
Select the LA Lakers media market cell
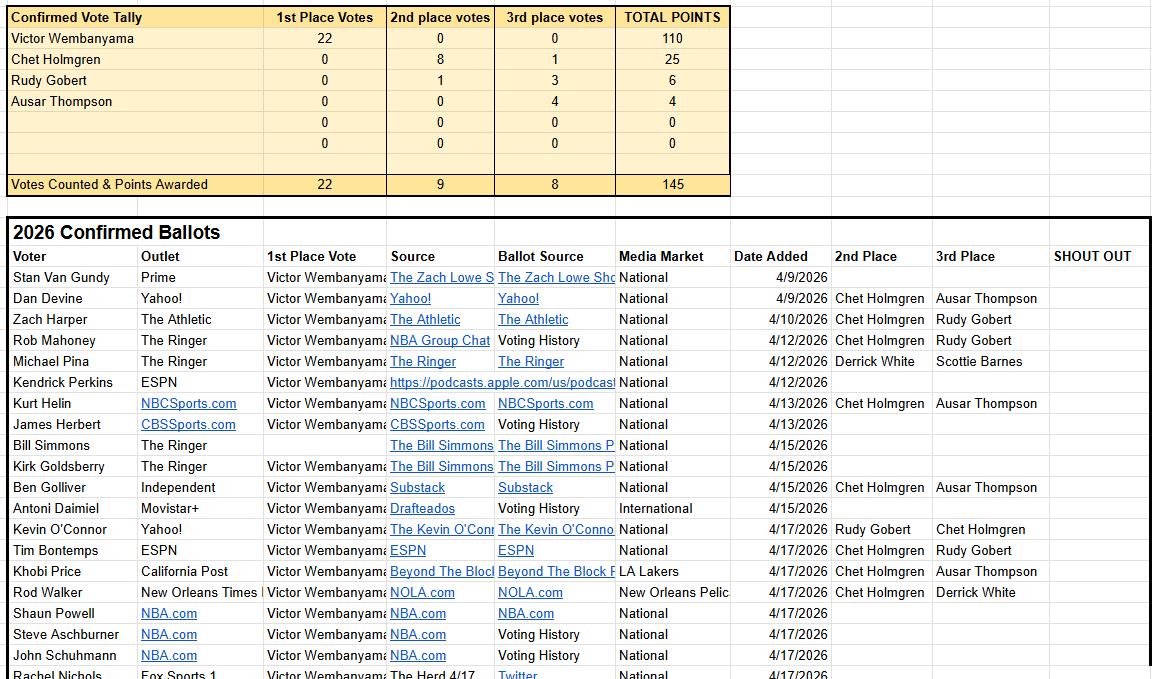672,572
